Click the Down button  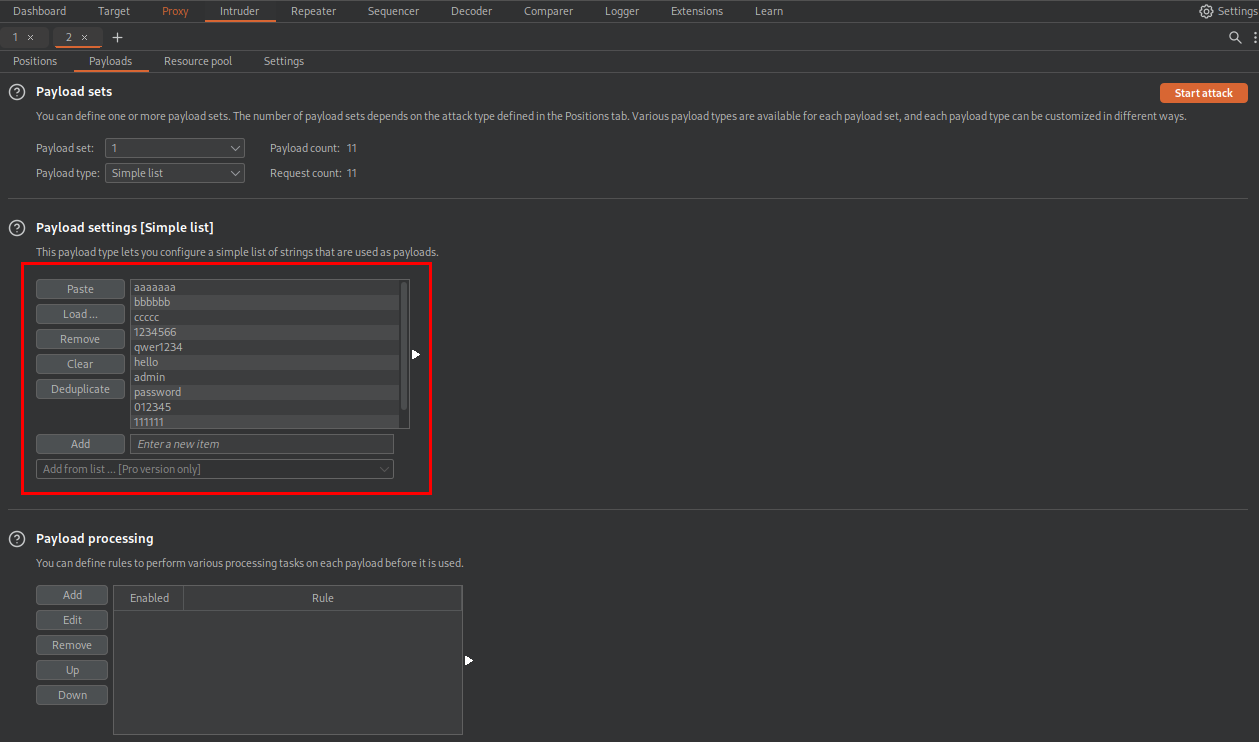click(x=72, y=695)
